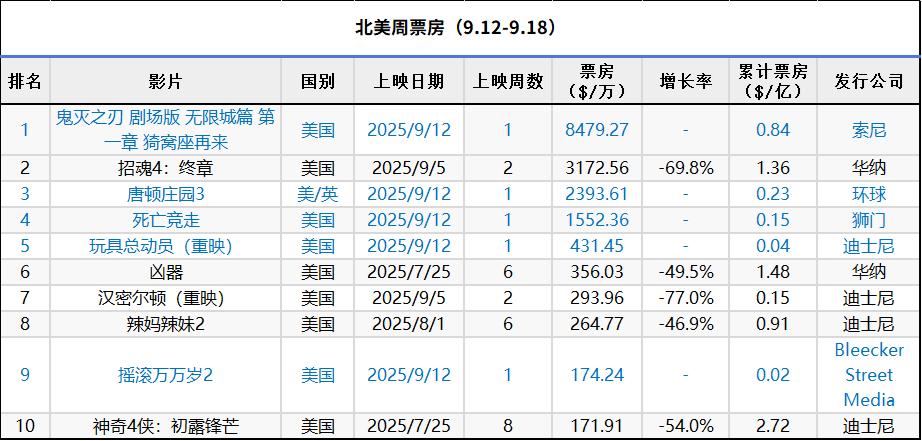922x441 pixels.
Task: Select the cumulative value 0.91
Action: pyautogui.click(x=773, y=323)
